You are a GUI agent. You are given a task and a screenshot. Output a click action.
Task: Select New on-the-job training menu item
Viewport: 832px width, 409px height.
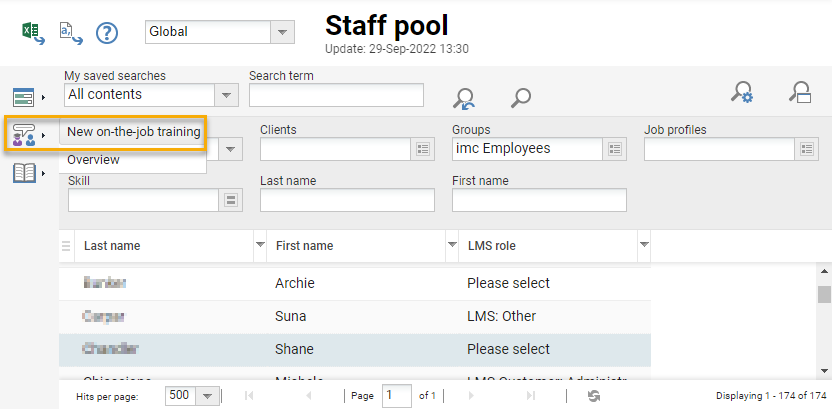click(x=133, y=132)
